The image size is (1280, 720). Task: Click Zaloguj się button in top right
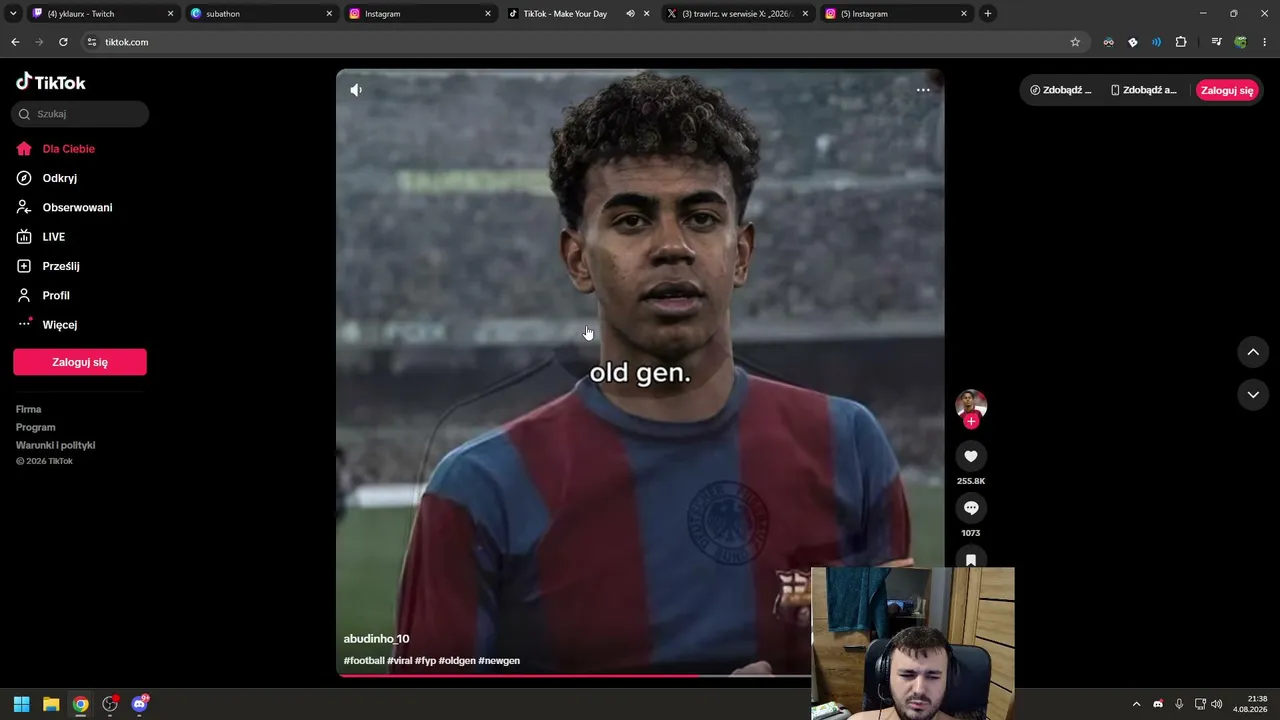(1227, 90)
